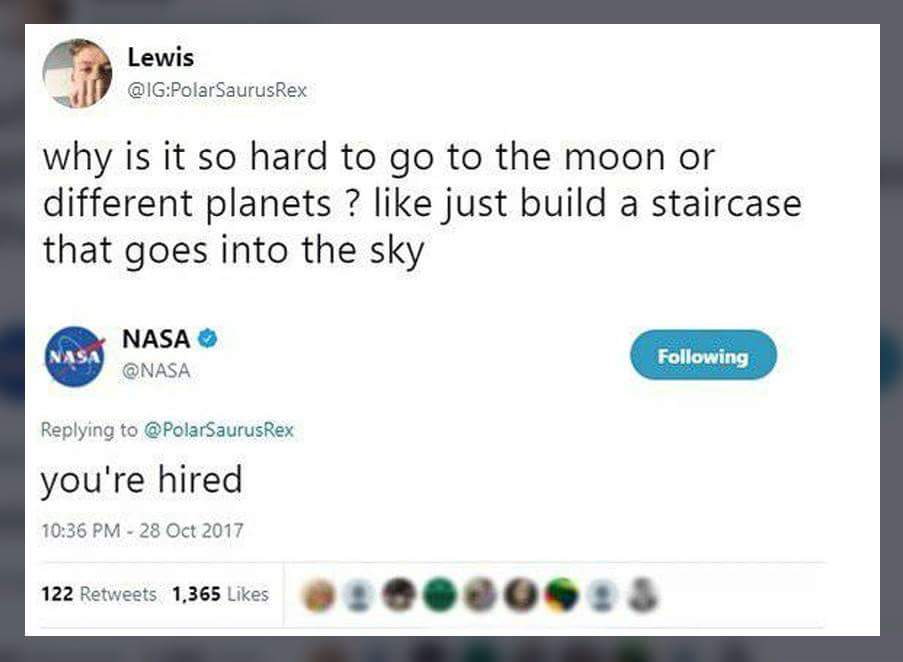View the 1,365 Likes list
The height and width of the screenshot is (662, 903).
coord(220,594)
